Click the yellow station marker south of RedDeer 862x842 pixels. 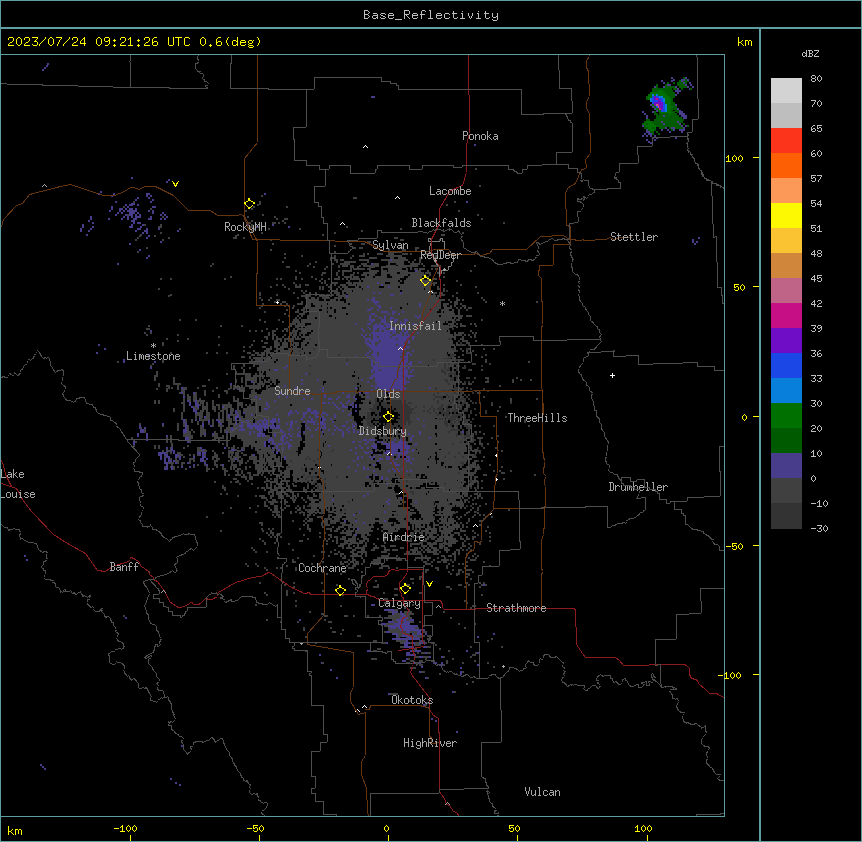426,281
